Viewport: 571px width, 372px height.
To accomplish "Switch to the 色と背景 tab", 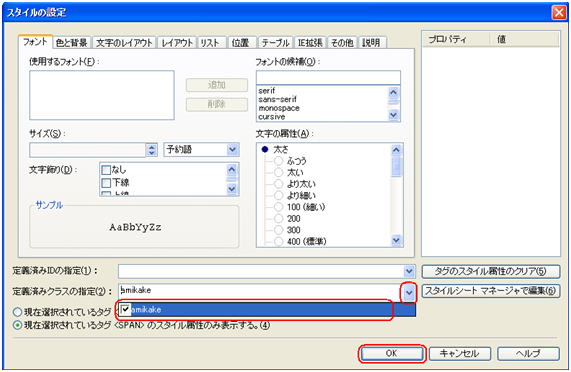I will pos(72,43).
